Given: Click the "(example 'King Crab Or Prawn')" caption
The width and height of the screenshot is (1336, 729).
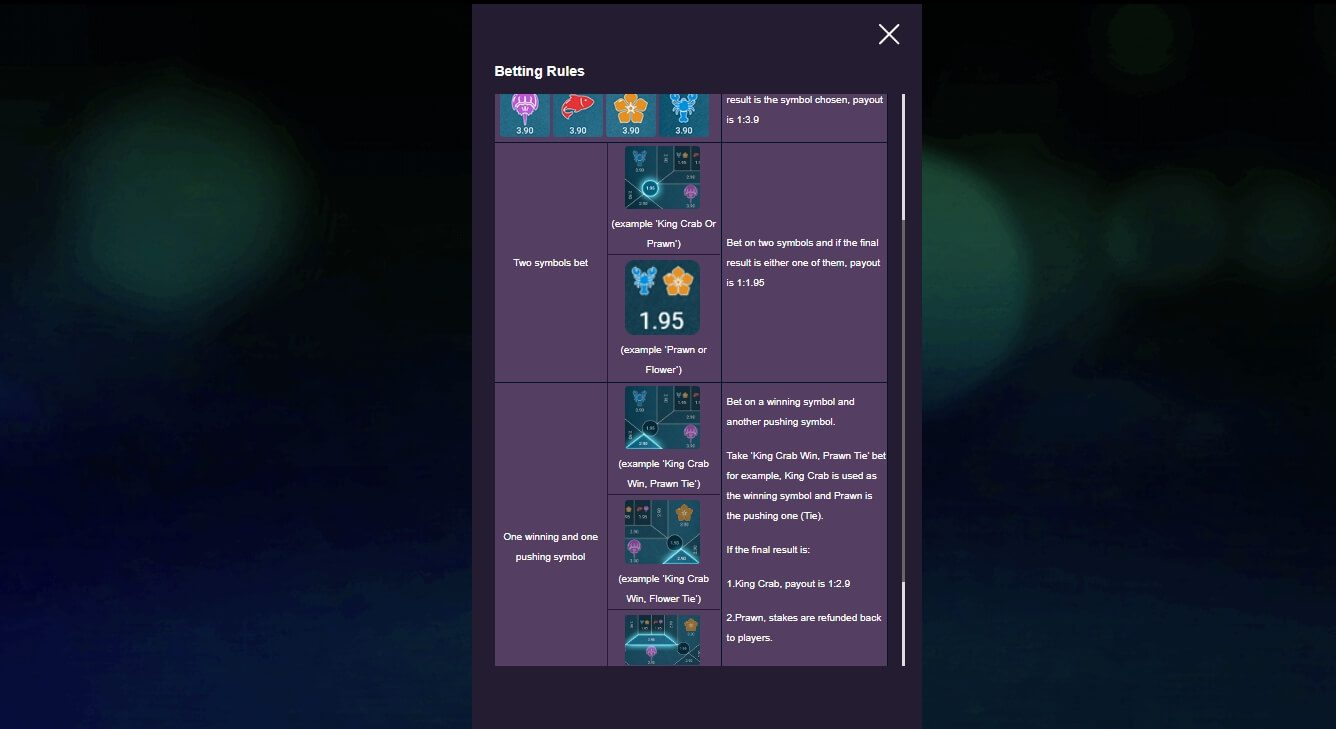Looking at the screenshot, I should pyautogui.click(x=664, y=233).
